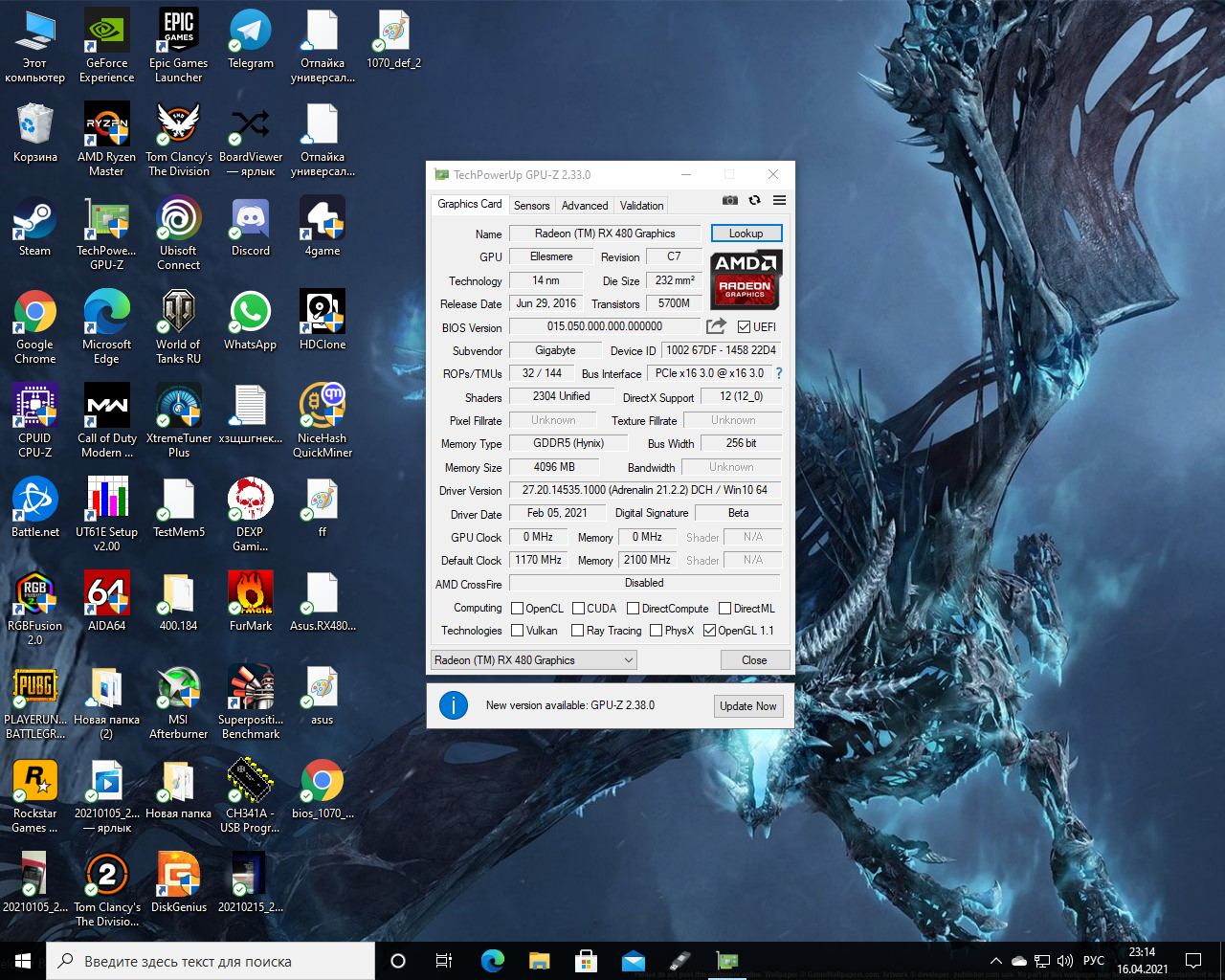Select the Epic Games Launcher icon

tap(179, 47)
